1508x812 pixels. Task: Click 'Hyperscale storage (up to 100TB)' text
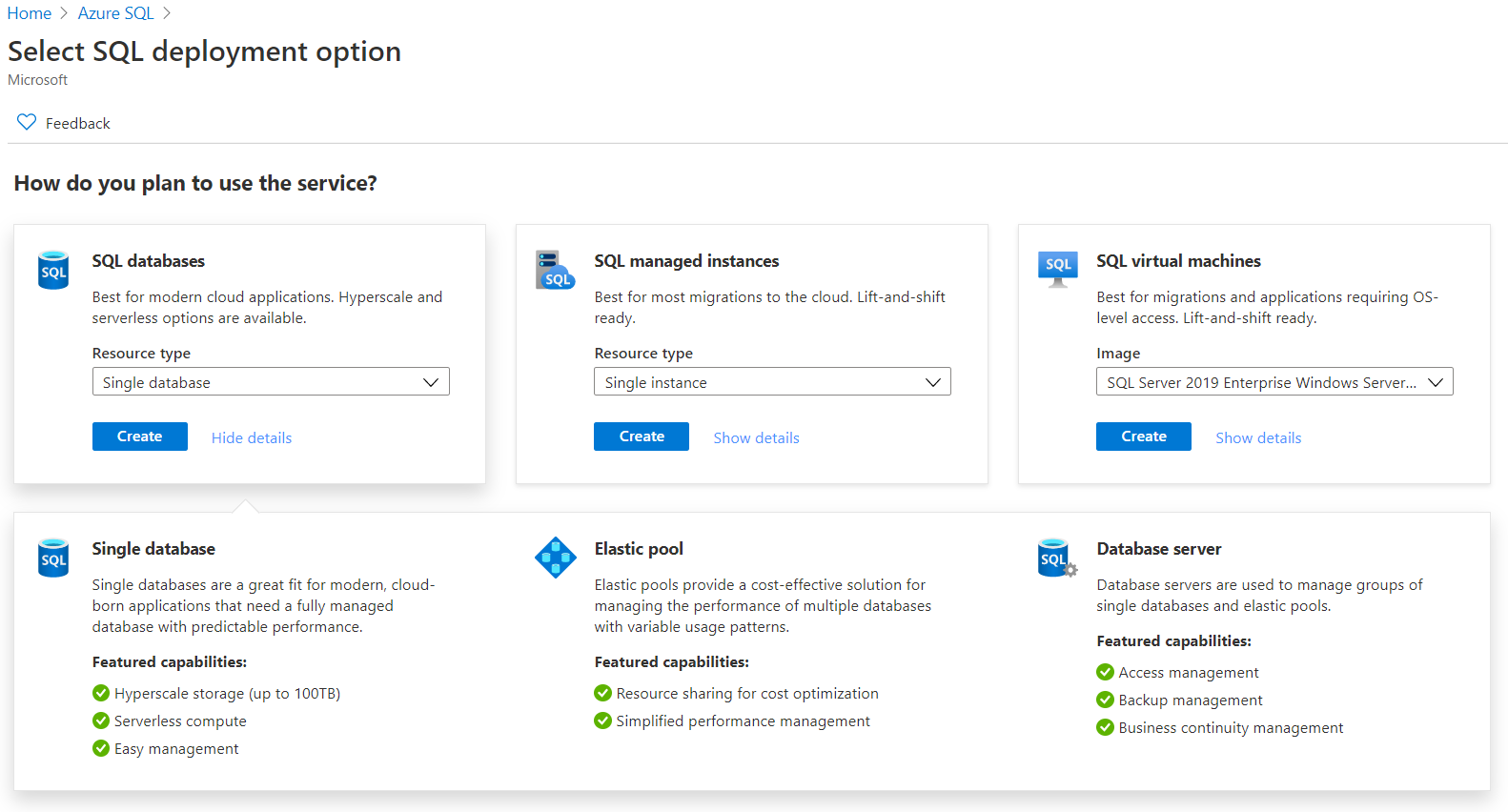[228, 694]
